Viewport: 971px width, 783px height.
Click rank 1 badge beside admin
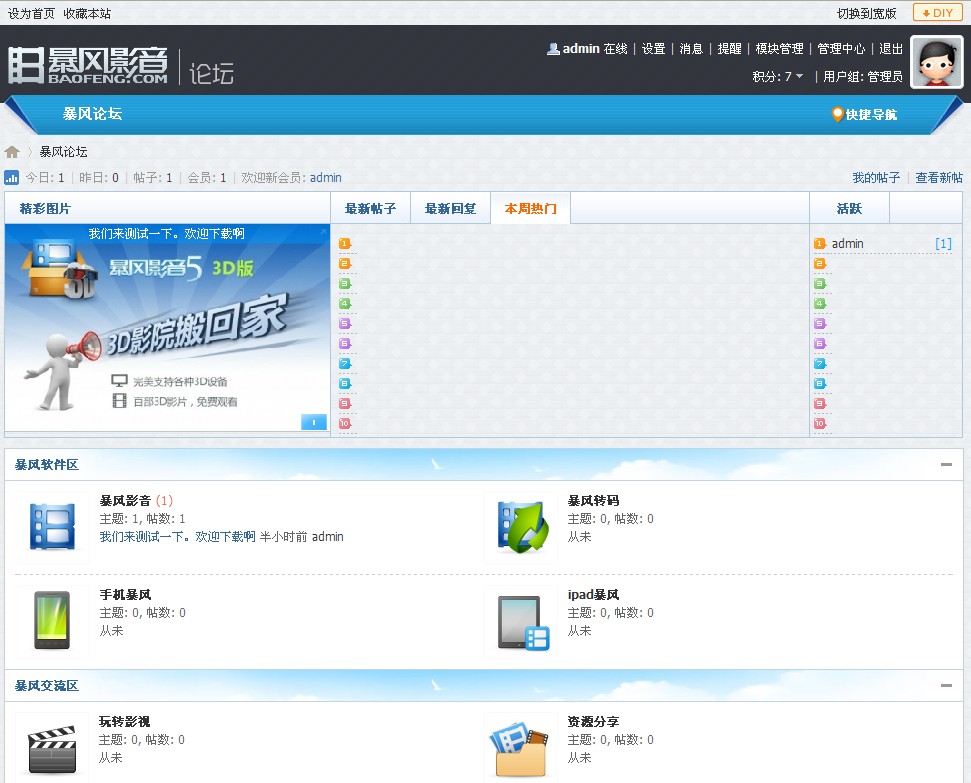tap(820, 243)
